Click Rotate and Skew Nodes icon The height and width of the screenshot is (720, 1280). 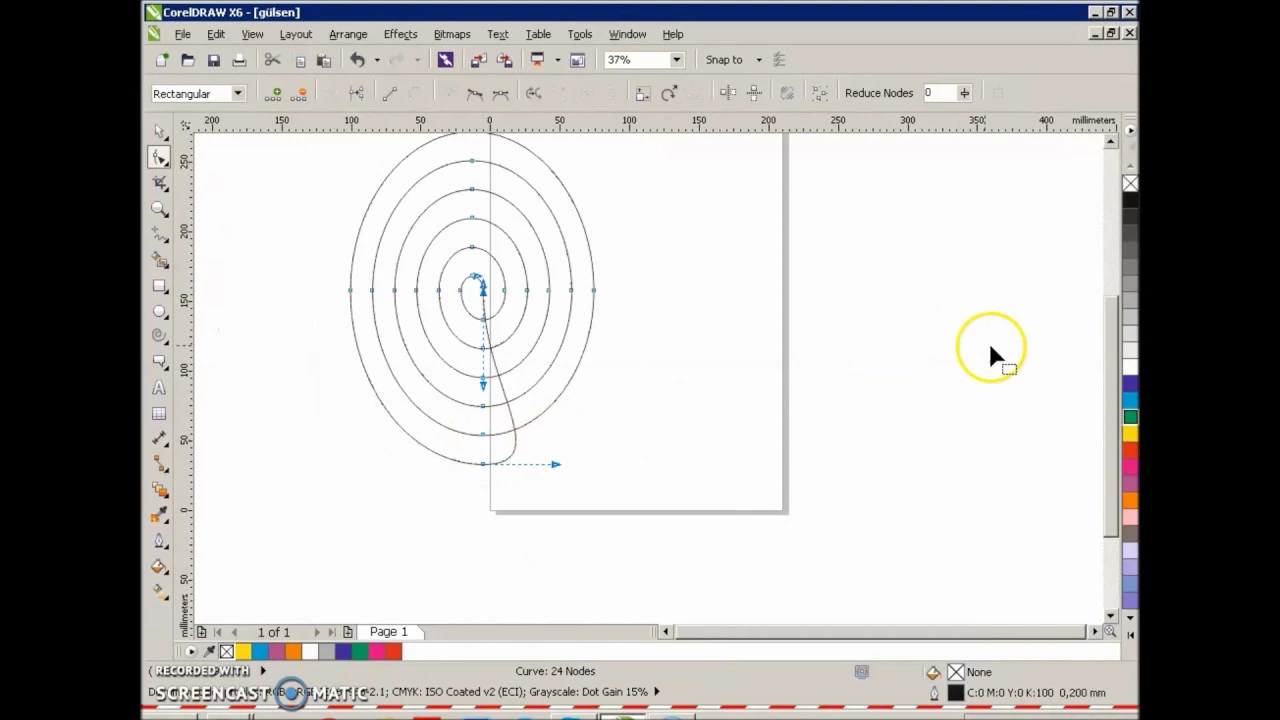(669, 93)
